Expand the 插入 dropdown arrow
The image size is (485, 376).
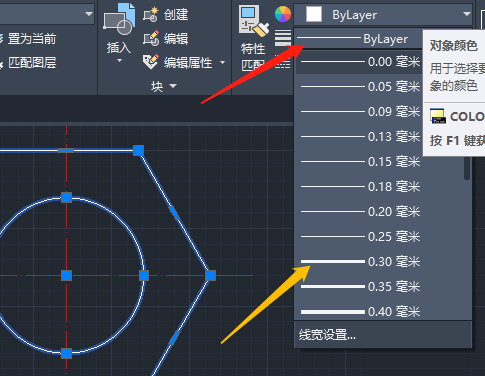119,61
